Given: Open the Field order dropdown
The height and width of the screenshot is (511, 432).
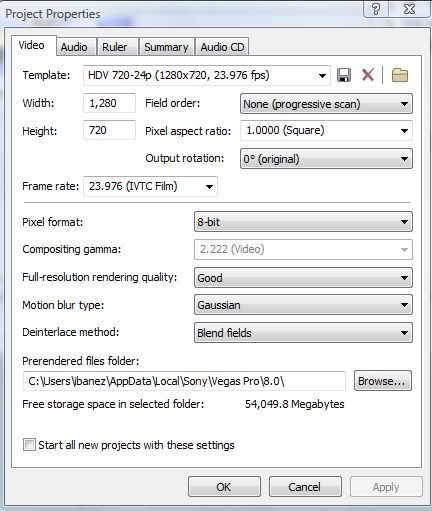Looking at the screenshot, I should click(x=326, y=104).
